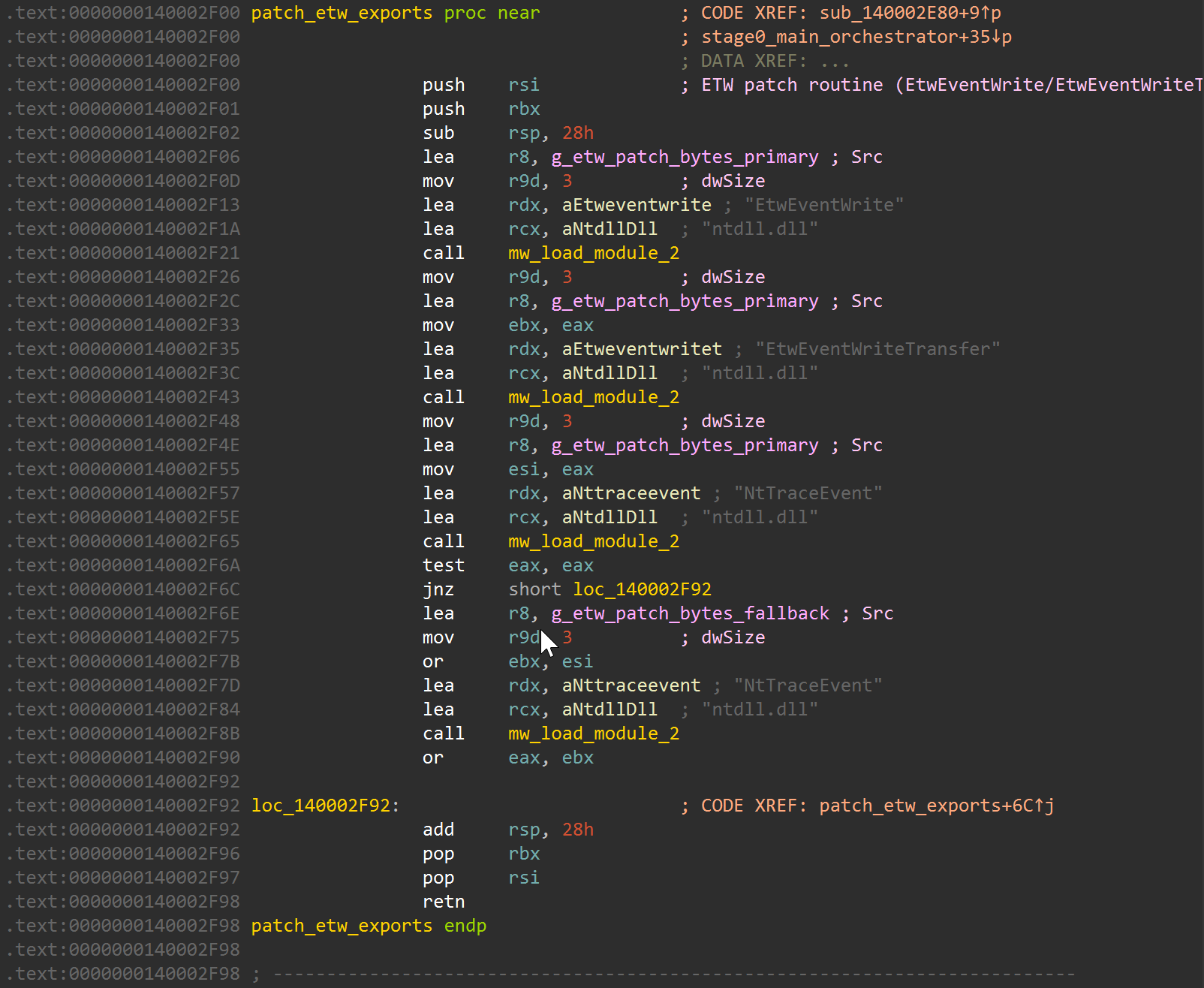Viewport: 1204px width, 988px height.
Task: Select the 28h operand of sub rsp
Action: [578, 133]
